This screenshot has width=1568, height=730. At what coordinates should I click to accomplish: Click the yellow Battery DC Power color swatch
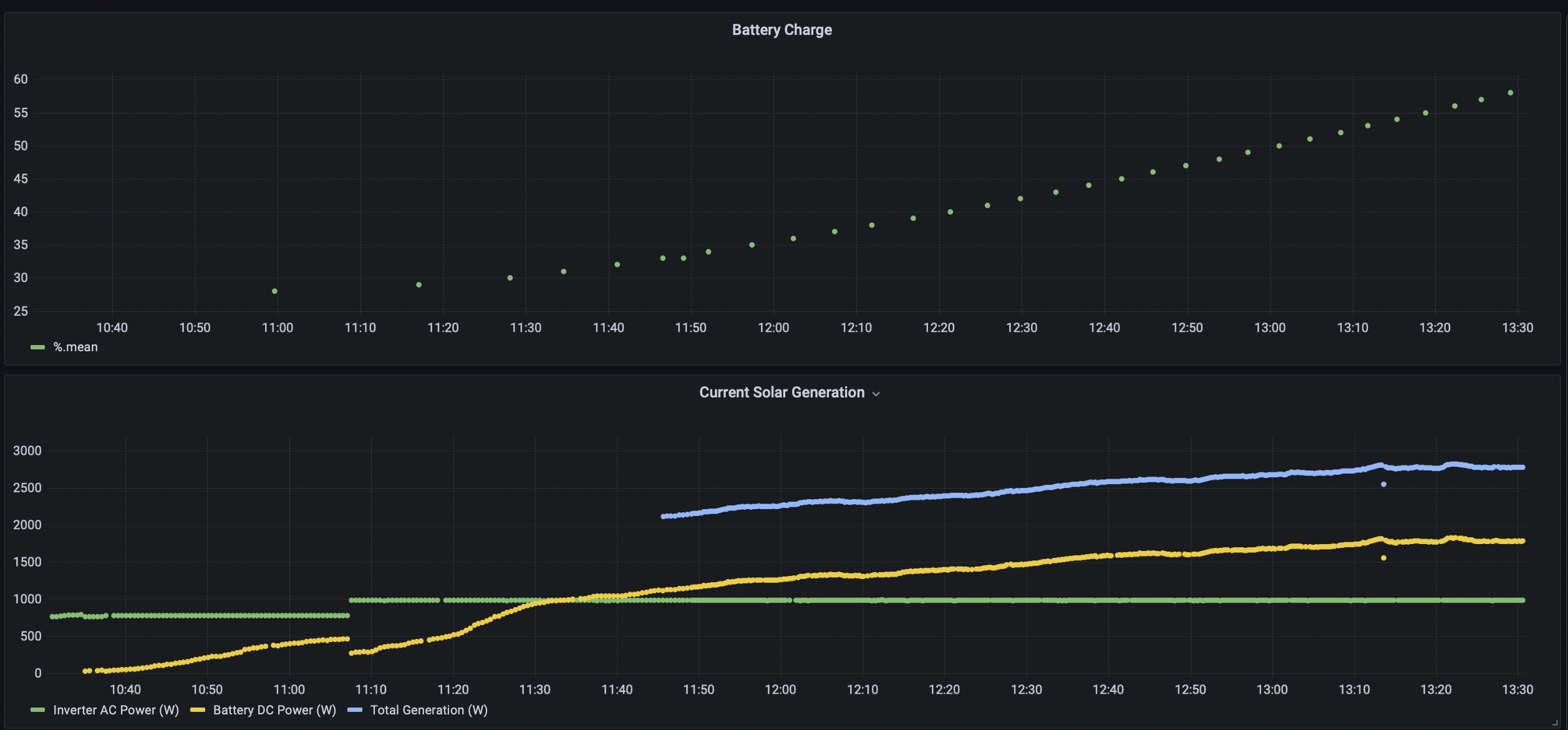198,710
